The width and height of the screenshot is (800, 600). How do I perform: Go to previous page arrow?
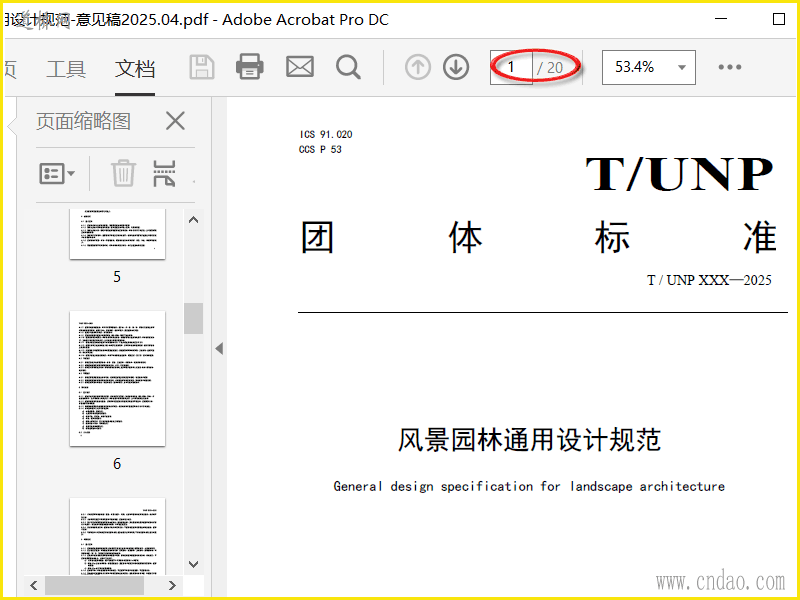[x=418, y=67]
